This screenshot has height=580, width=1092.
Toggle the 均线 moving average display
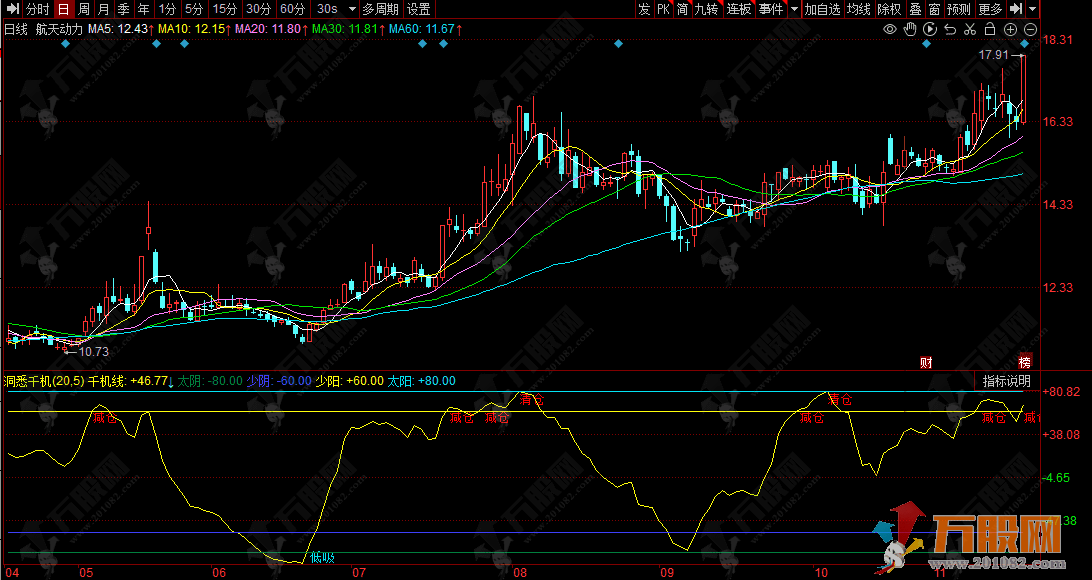click(x=858, y=9)
